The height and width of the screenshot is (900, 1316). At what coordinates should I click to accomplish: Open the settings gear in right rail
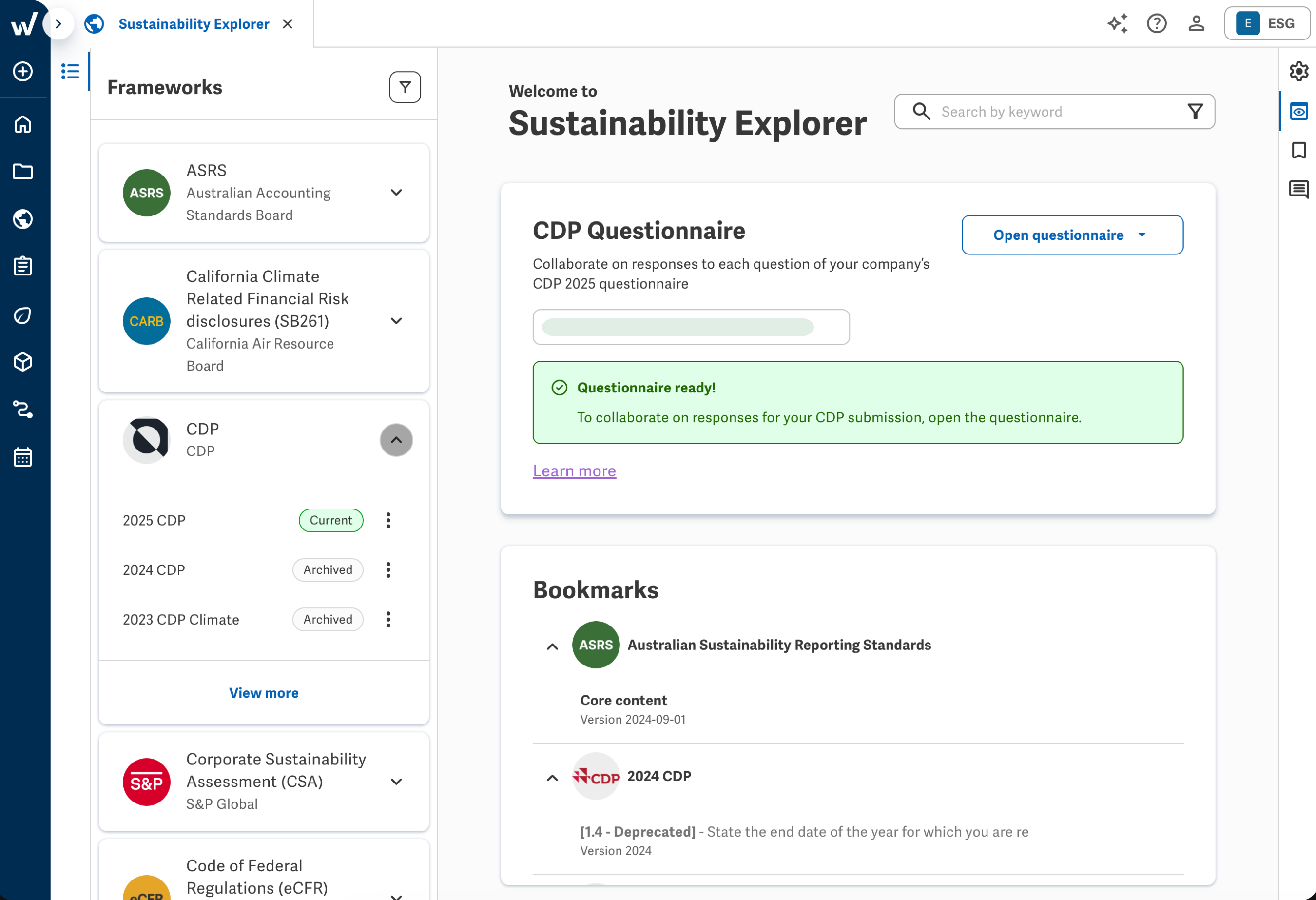click(1298, 71)
